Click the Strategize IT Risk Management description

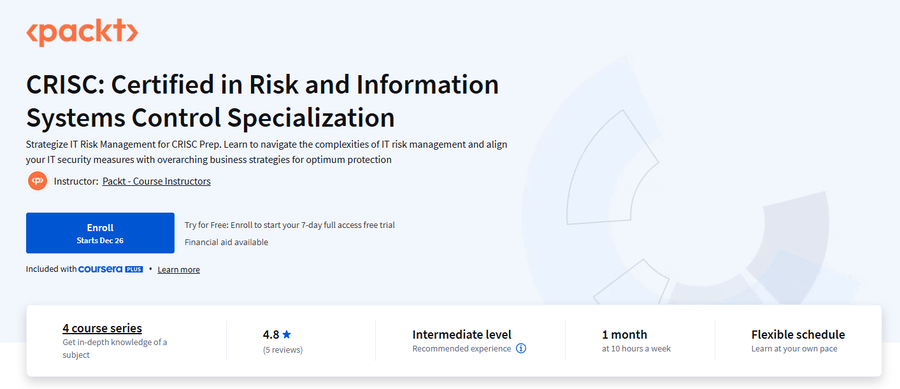[x=267, y=152]
